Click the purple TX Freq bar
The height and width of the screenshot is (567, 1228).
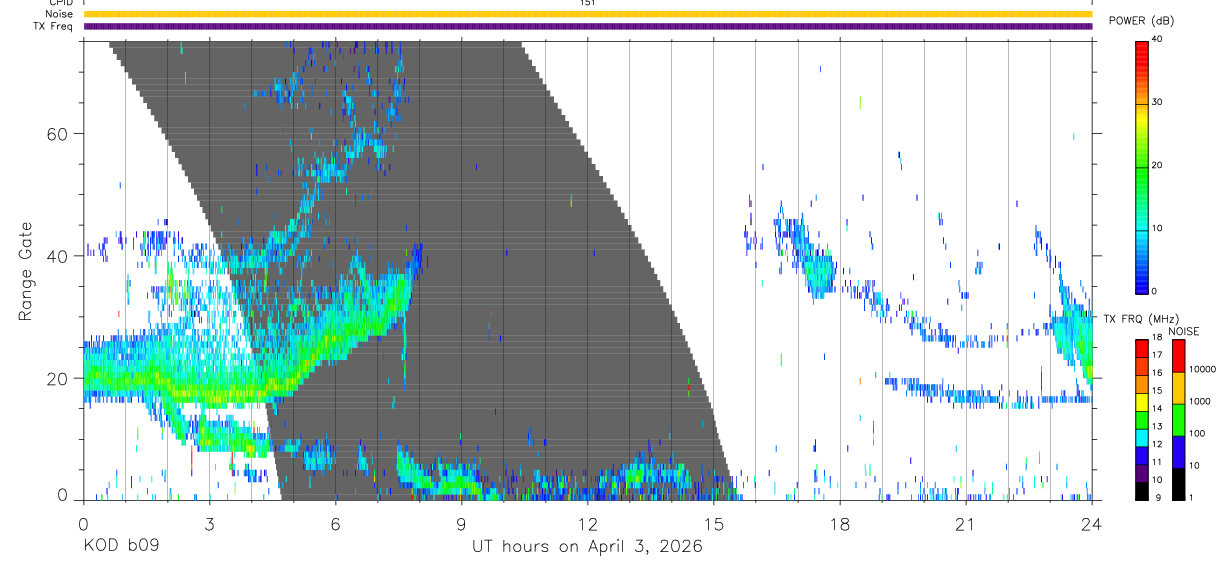coord(587,26)
